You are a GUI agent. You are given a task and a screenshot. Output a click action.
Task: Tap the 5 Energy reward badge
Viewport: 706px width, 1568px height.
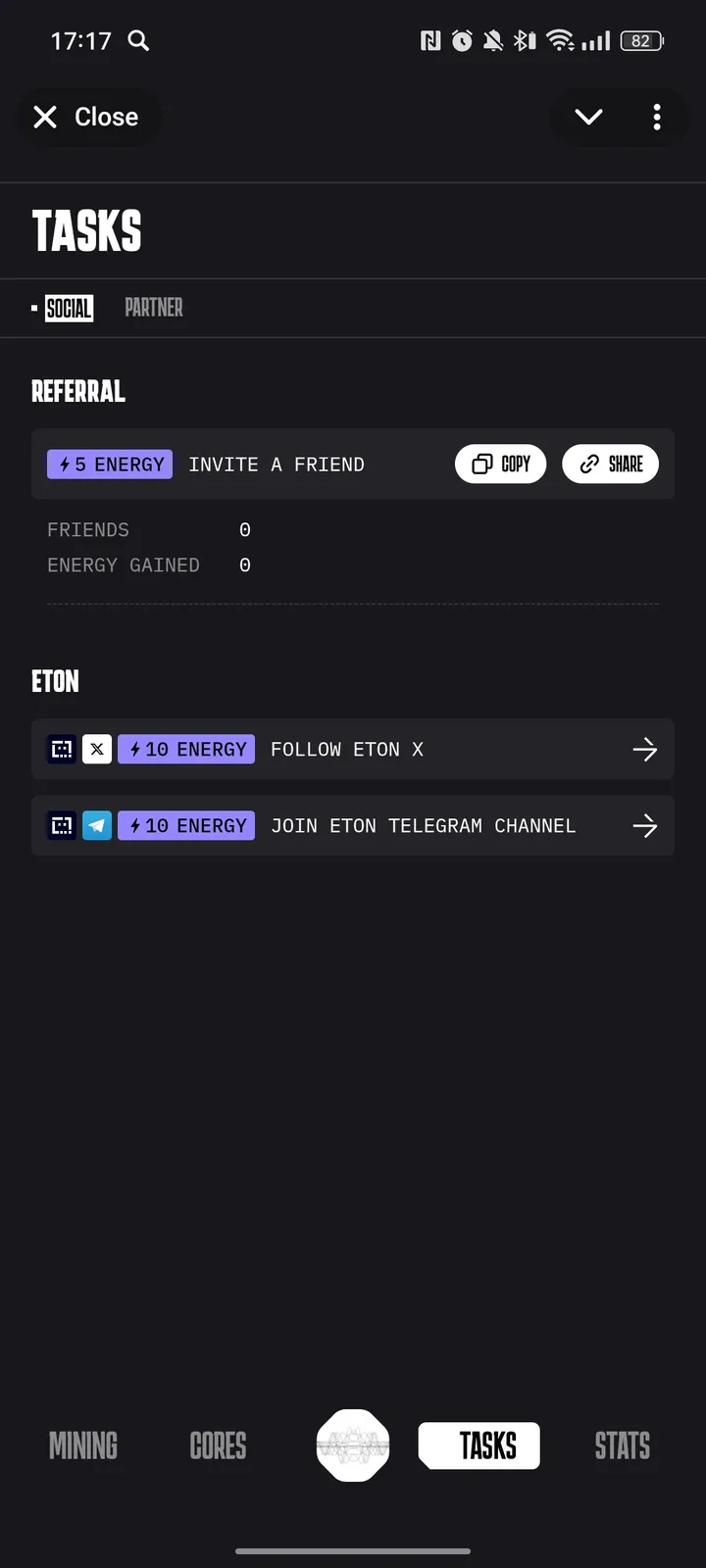tap(110, 465)
